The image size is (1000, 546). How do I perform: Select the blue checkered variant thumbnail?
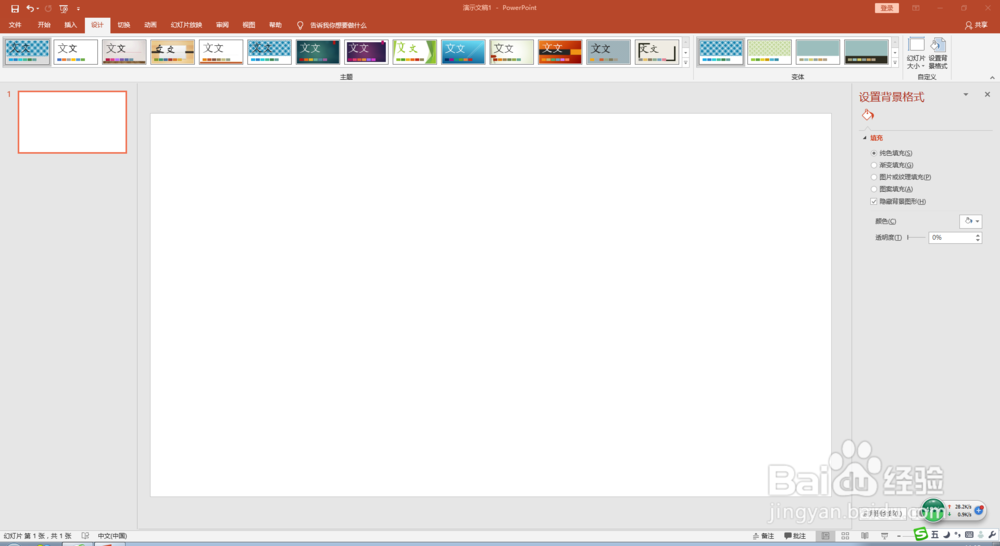pyautogui.click(x=721, y=52)
